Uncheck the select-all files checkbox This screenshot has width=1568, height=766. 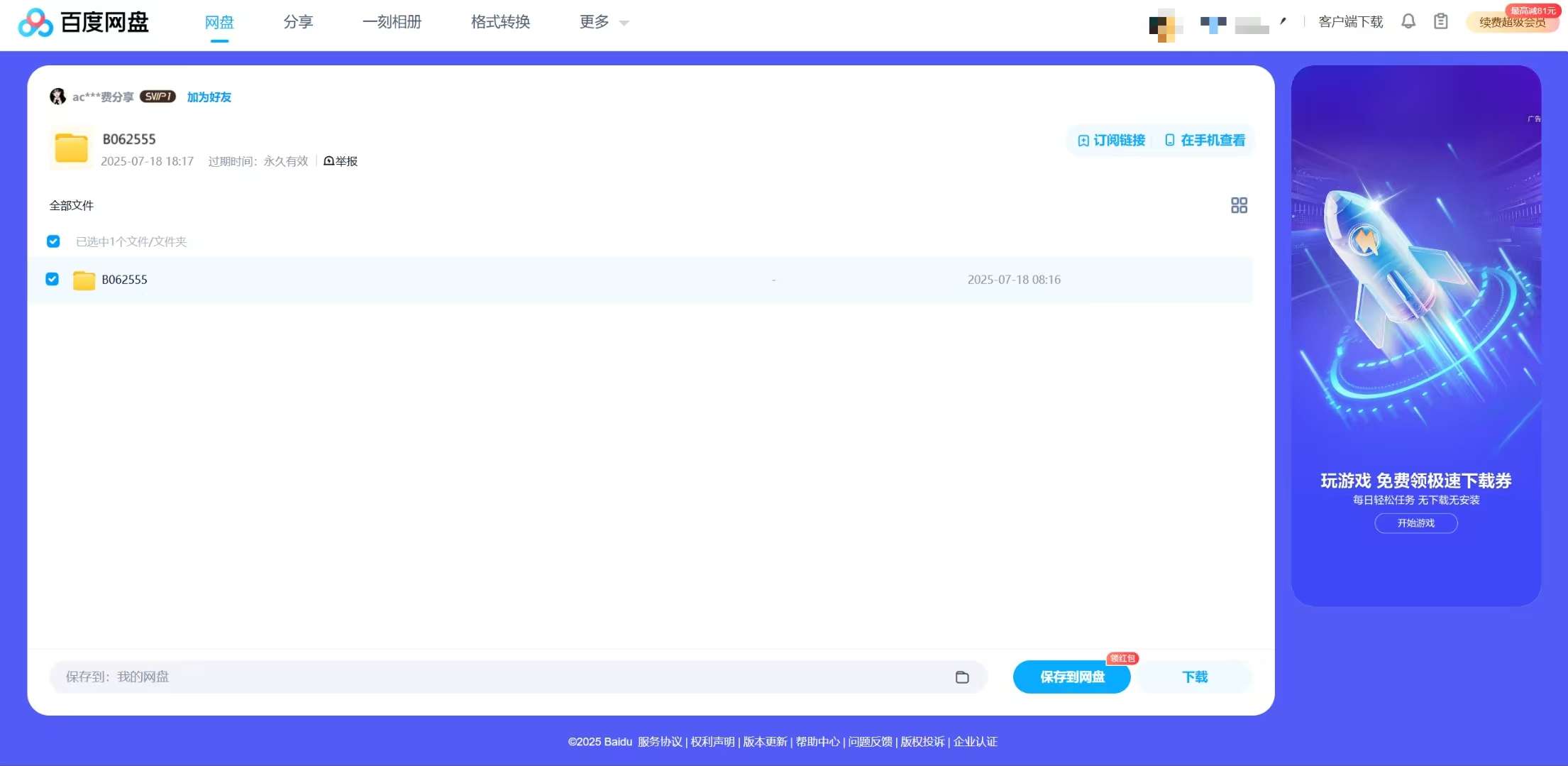coord(53,241)
